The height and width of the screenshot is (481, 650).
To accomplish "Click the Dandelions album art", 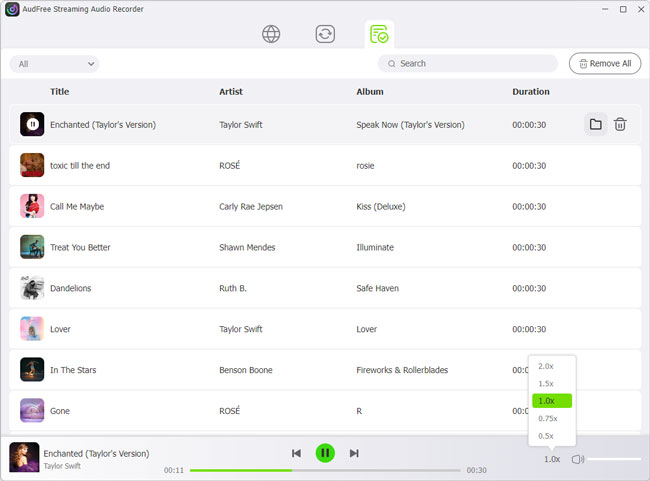I will pos(32,288).
